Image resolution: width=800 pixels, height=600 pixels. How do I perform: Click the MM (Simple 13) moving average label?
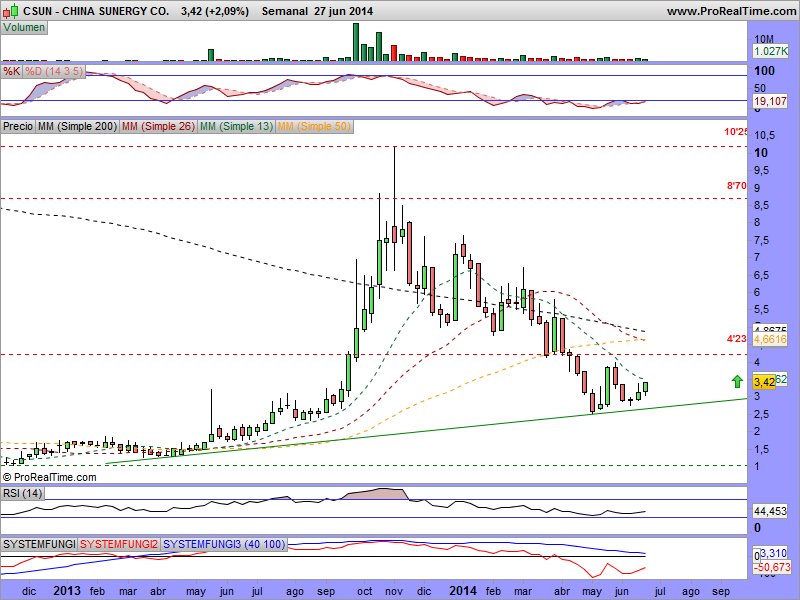[x=236, y=126]
